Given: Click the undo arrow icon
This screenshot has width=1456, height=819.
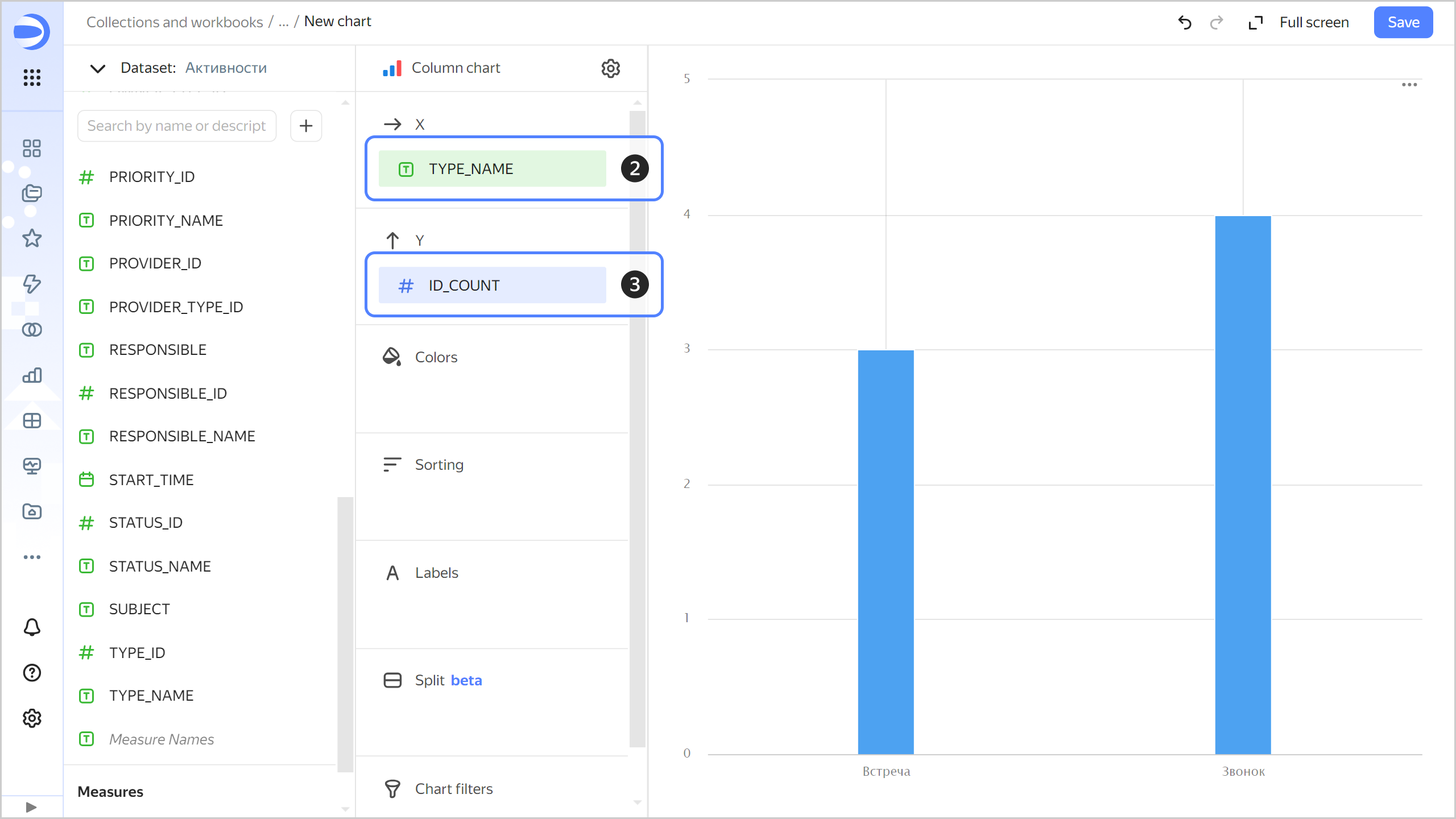Looking at the screenshot, I should coord(1185,23).
